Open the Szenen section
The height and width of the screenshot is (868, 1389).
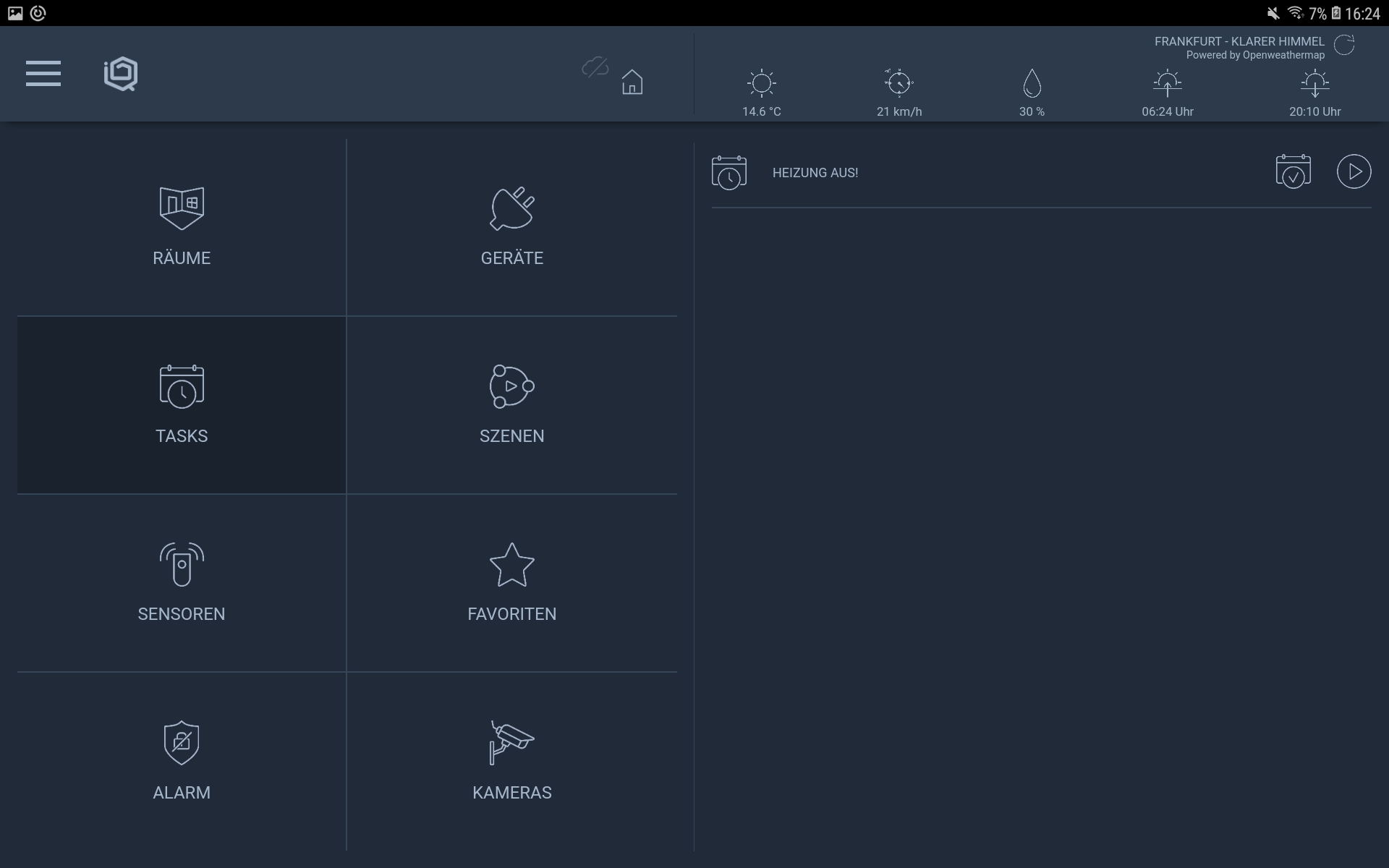[511, 405]
